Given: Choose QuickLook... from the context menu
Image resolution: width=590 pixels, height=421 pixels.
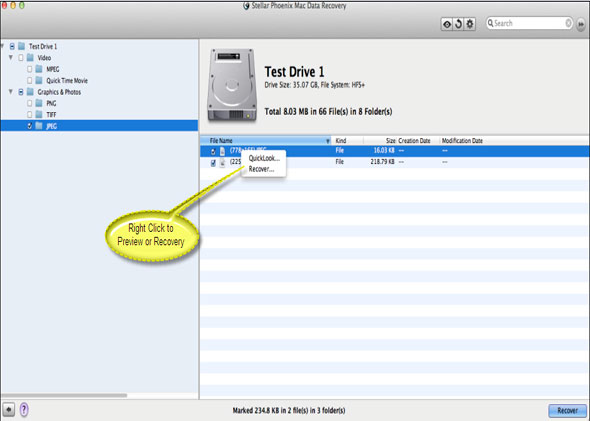Looking at the screenshot, I should 264,158.
